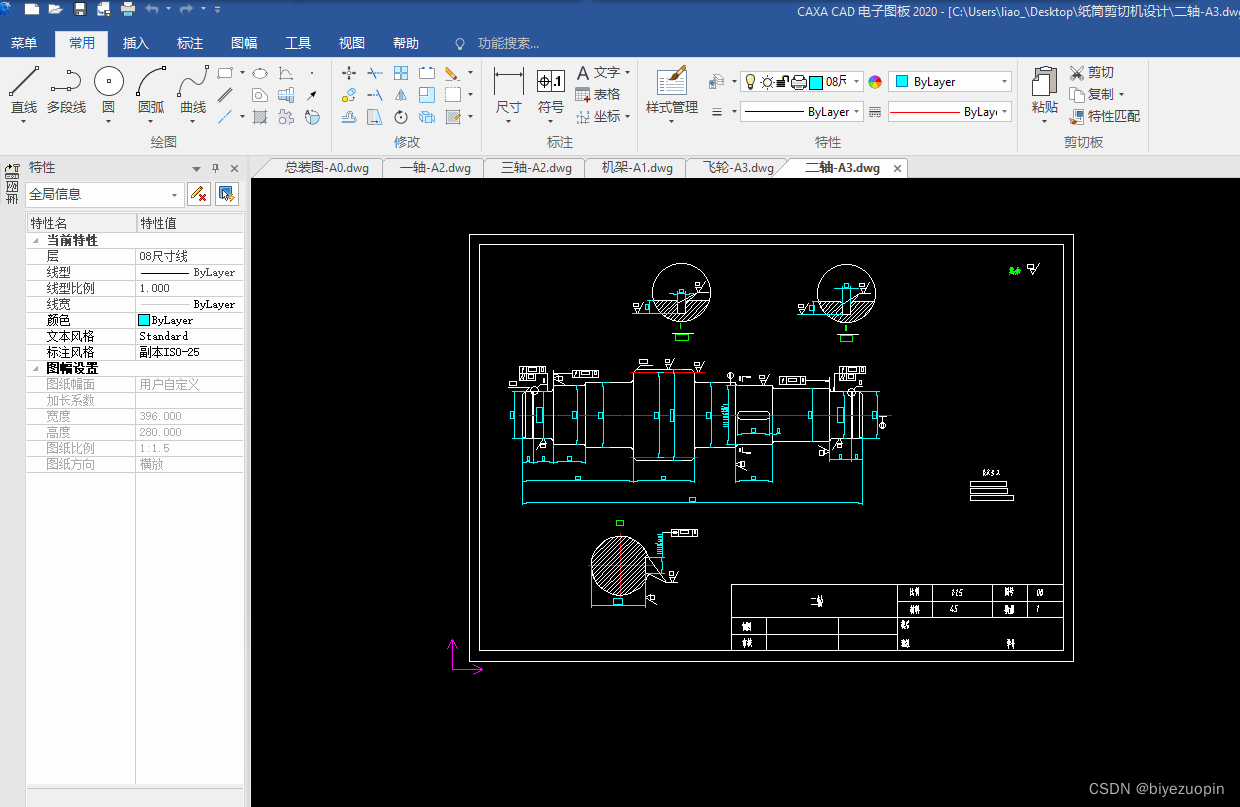Open the 符号 symbol tool
Screen dimensions: 1240x807
(551, 90)
